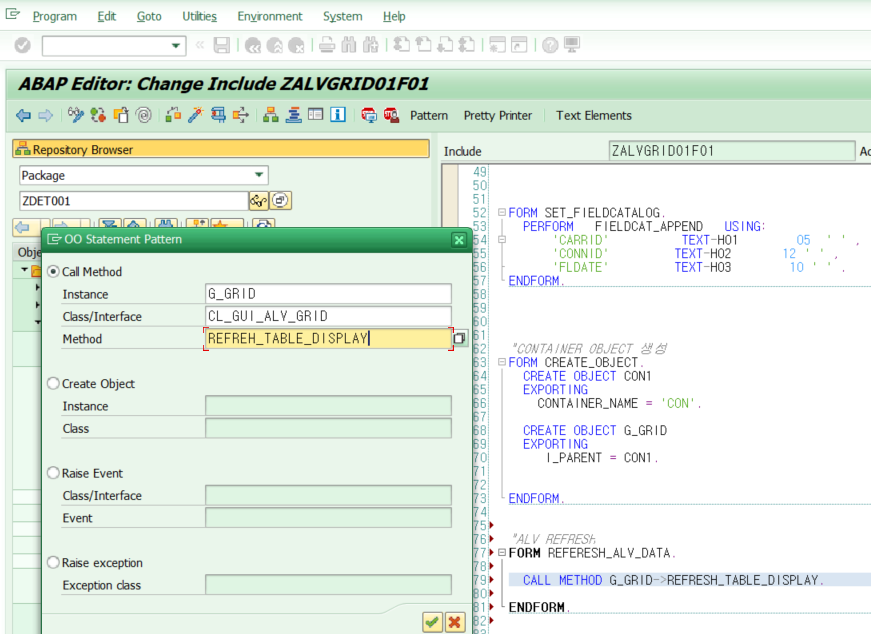Collapse the FORM CREATE_OBJECT code block
This screenshot has height=634, width=871.
[x=502, y=362]
